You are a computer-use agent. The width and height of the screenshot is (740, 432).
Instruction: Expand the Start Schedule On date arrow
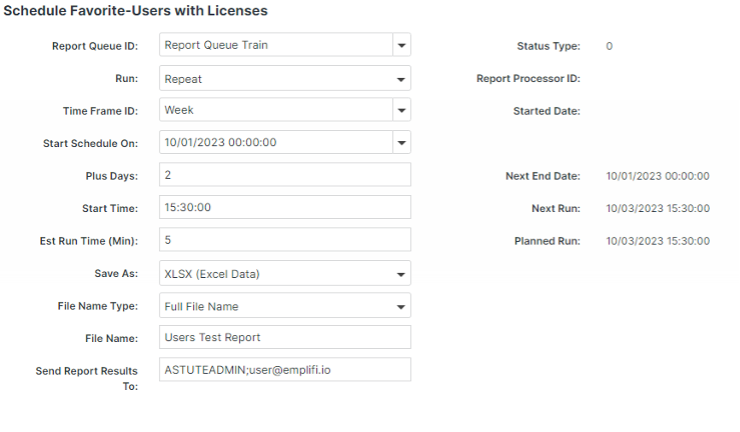point(401,143)
